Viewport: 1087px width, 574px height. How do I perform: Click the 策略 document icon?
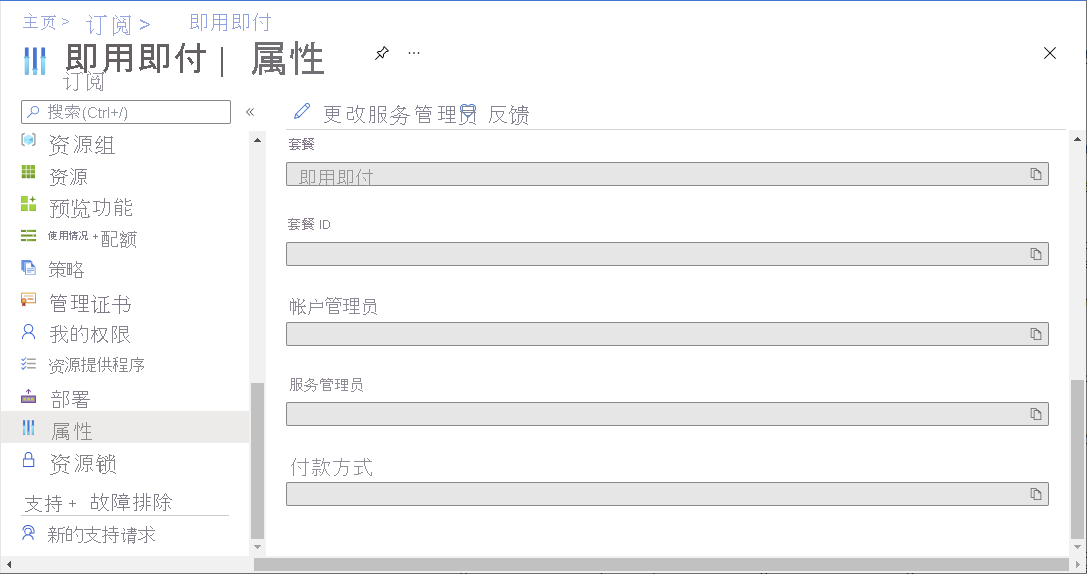(28, 267)
